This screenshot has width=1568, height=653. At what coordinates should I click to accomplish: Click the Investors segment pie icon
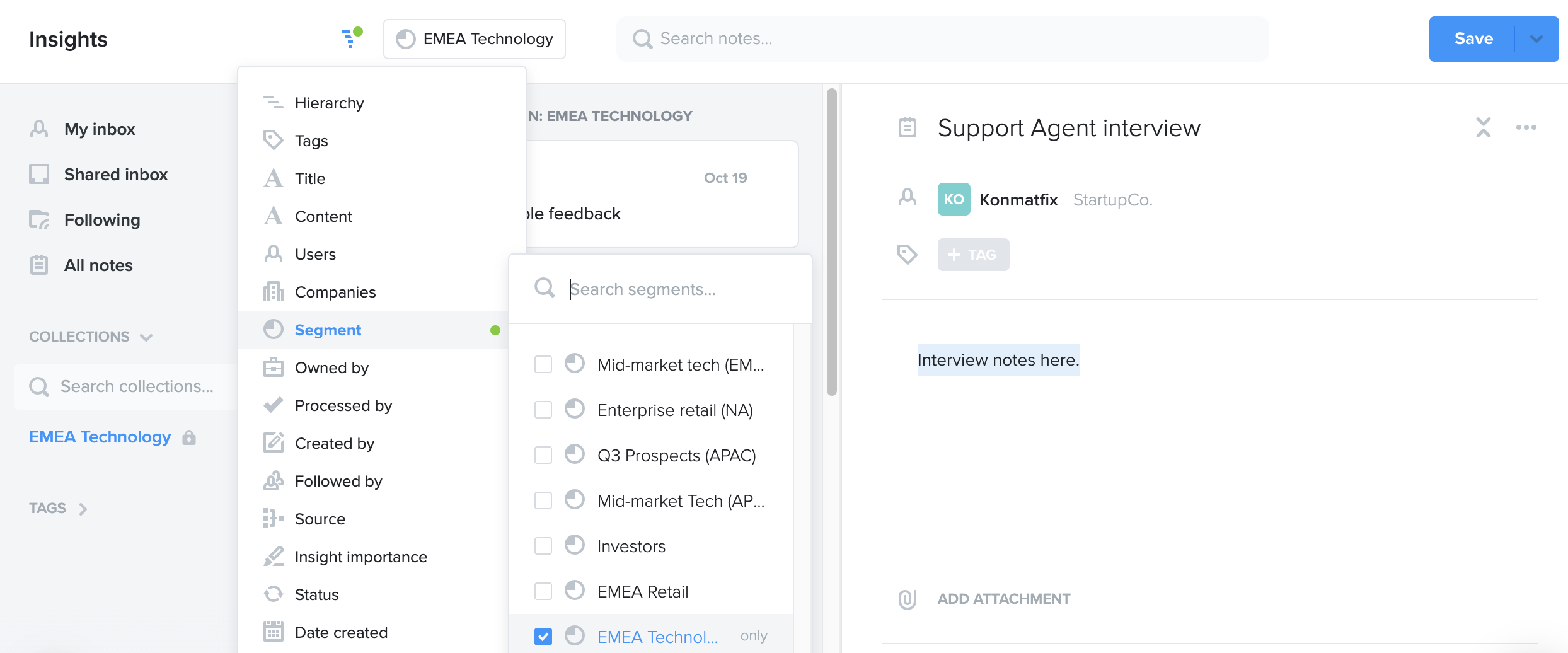(575, 545)
